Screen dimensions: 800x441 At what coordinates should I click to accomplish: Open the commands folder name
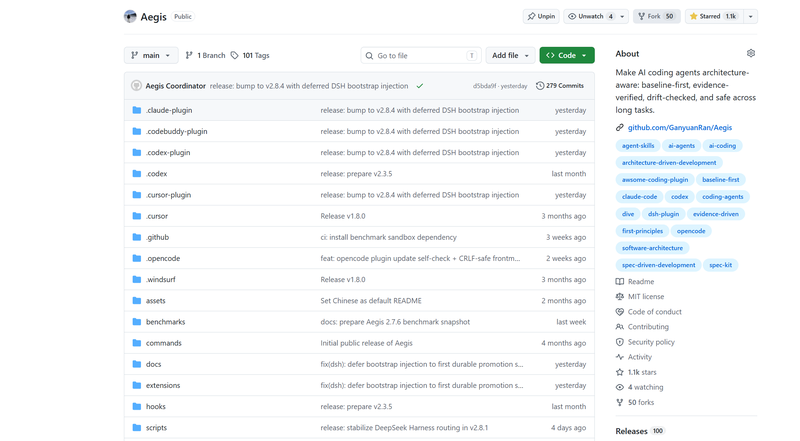tap(163, 343)
